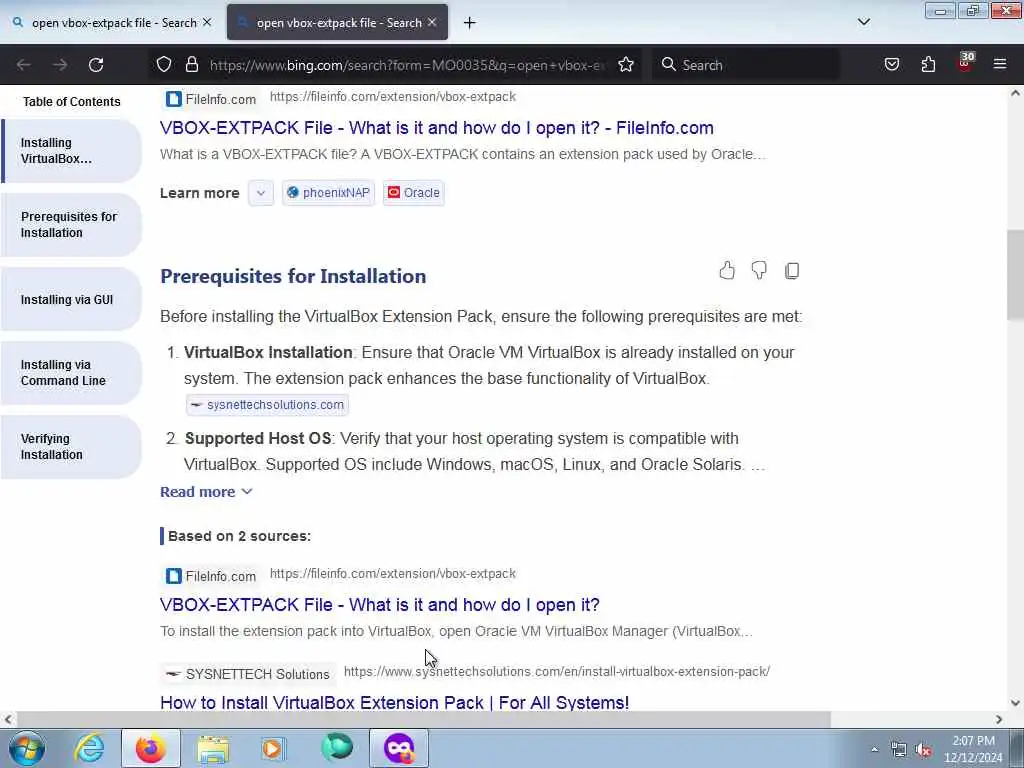The height and width of the screenshot is (768, 1024).
Task: Click the vertical scrollbar thumb
Action: 1015,275
